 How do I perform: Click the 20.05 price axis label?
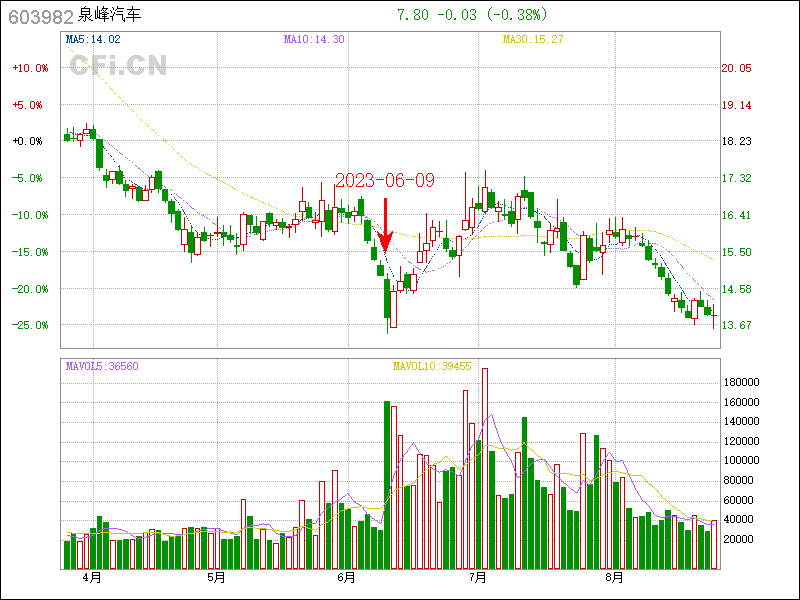[736, 68]
